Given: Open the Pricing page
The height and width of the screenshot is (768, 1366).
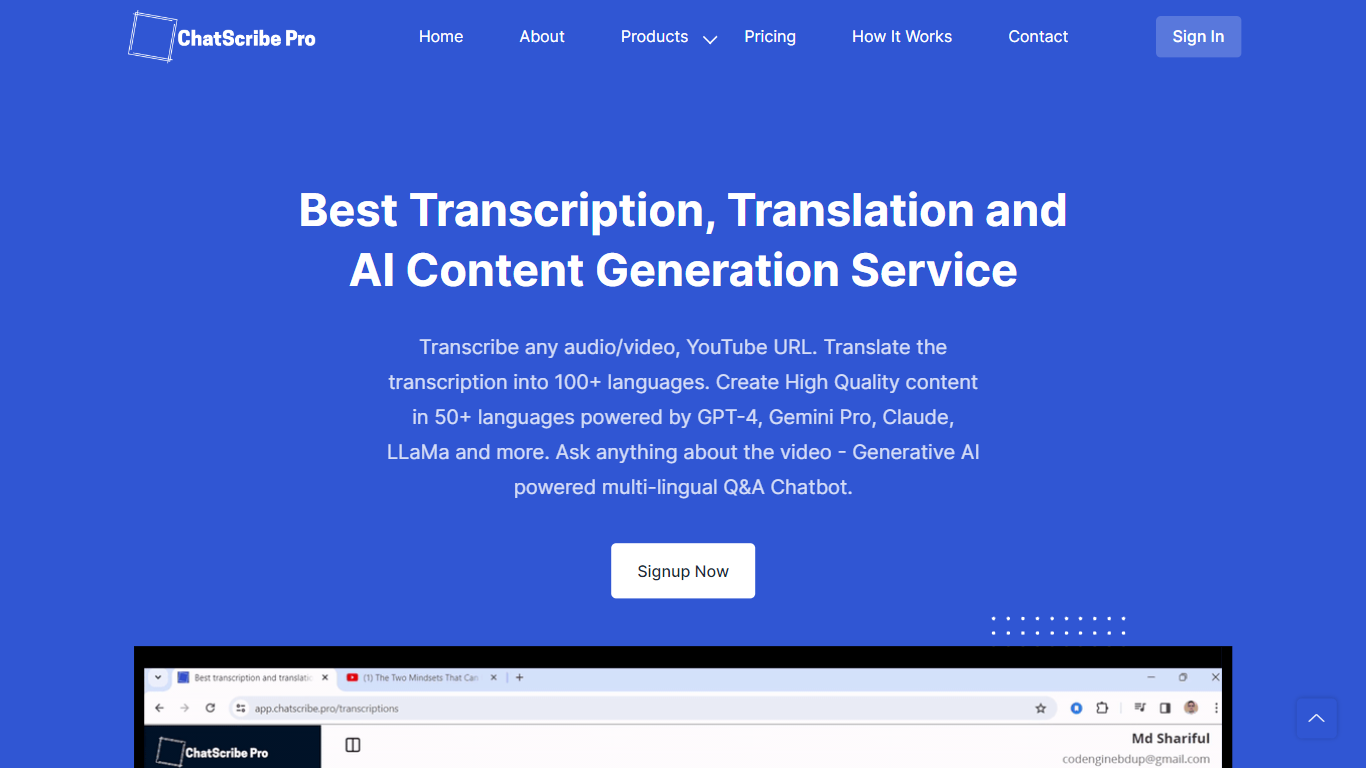Looking at the screenshot, I should (770, 37).
